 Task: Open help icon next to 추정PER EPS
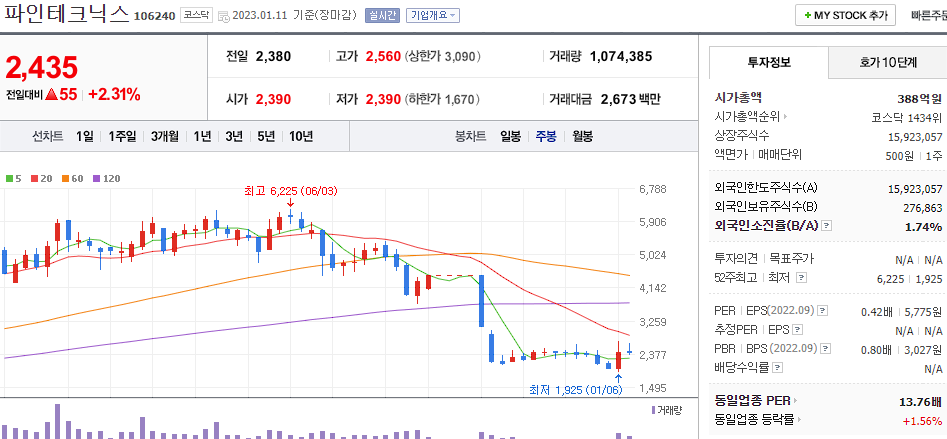(x=798, y=330)
